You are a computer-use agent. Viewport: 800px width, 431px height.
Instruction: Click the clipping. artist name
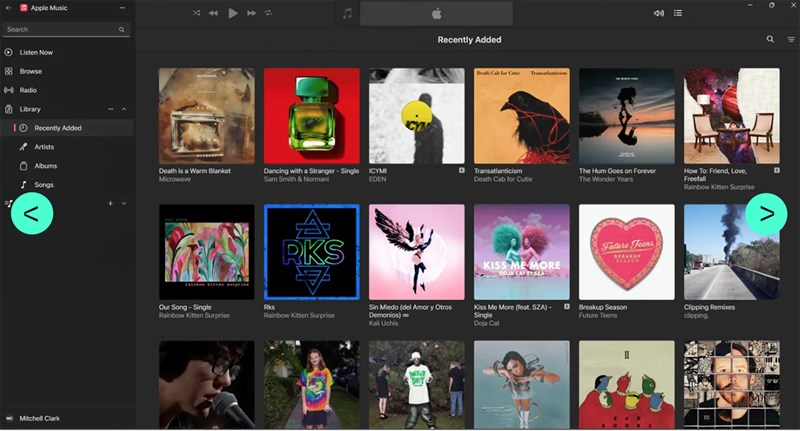pyautogui.click(x=696, y=316)
